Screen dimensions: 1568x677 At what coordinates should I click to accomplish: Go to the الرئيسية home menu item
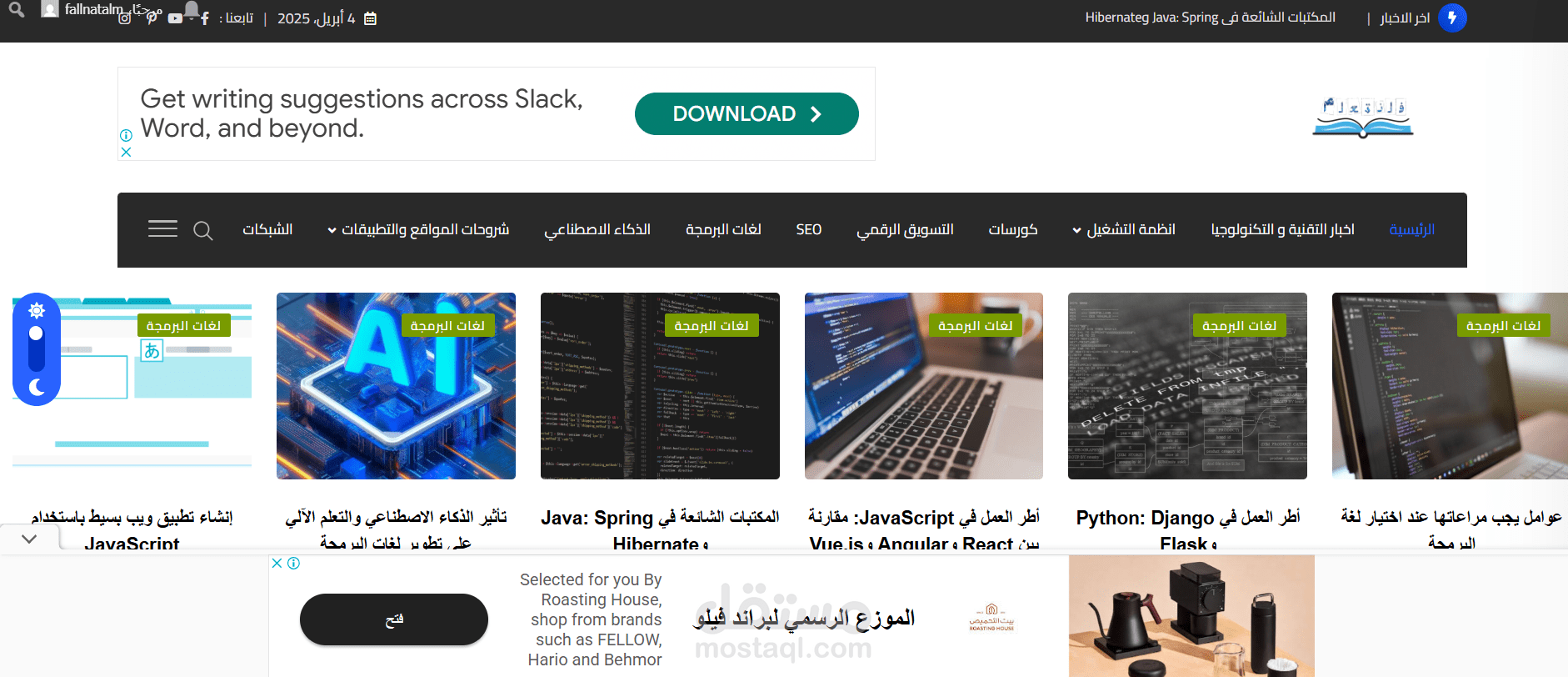pyautogui.click(x=1411, y=229)
